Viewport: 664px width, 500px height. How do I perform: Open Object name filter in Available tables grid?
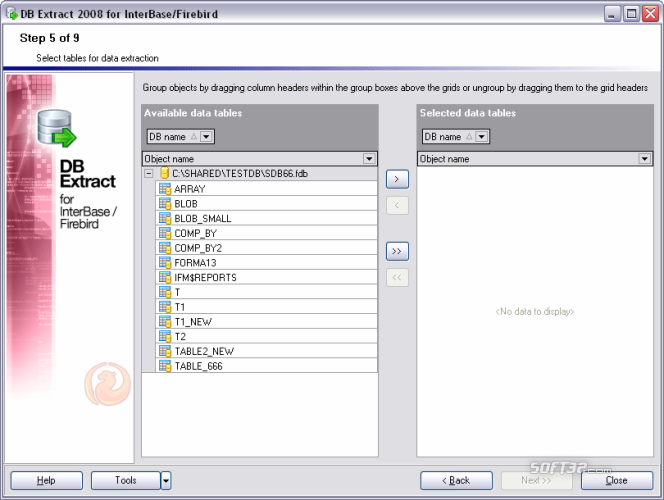click(369, 159)
